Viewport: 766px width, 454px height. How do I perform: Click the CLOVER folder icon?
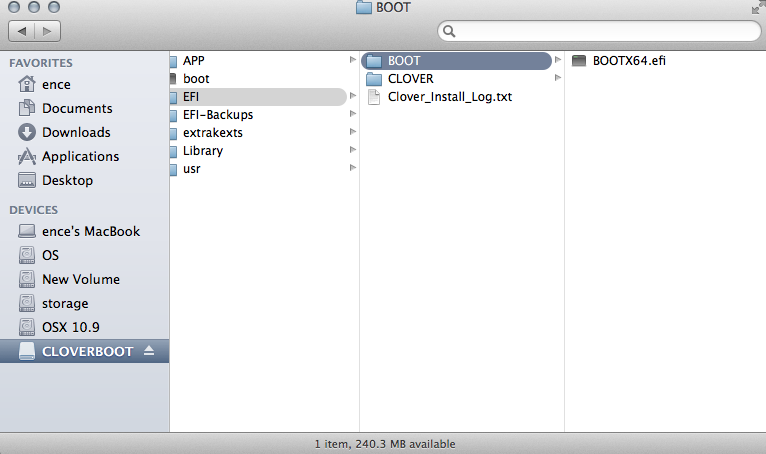[x=374, y=79]
